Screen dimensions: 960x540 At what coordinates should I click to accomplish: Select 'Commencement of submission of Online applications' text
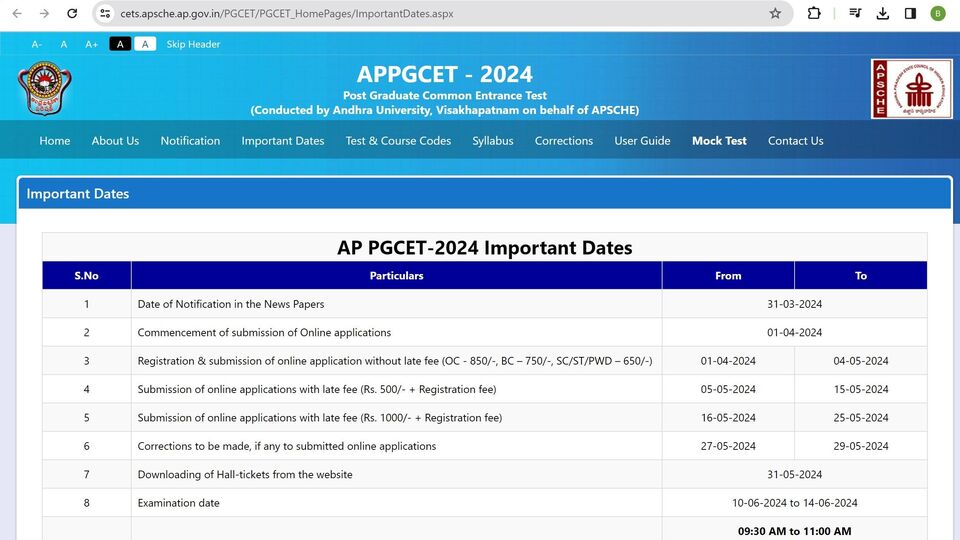pyautogui.click(x=264, y=332)
